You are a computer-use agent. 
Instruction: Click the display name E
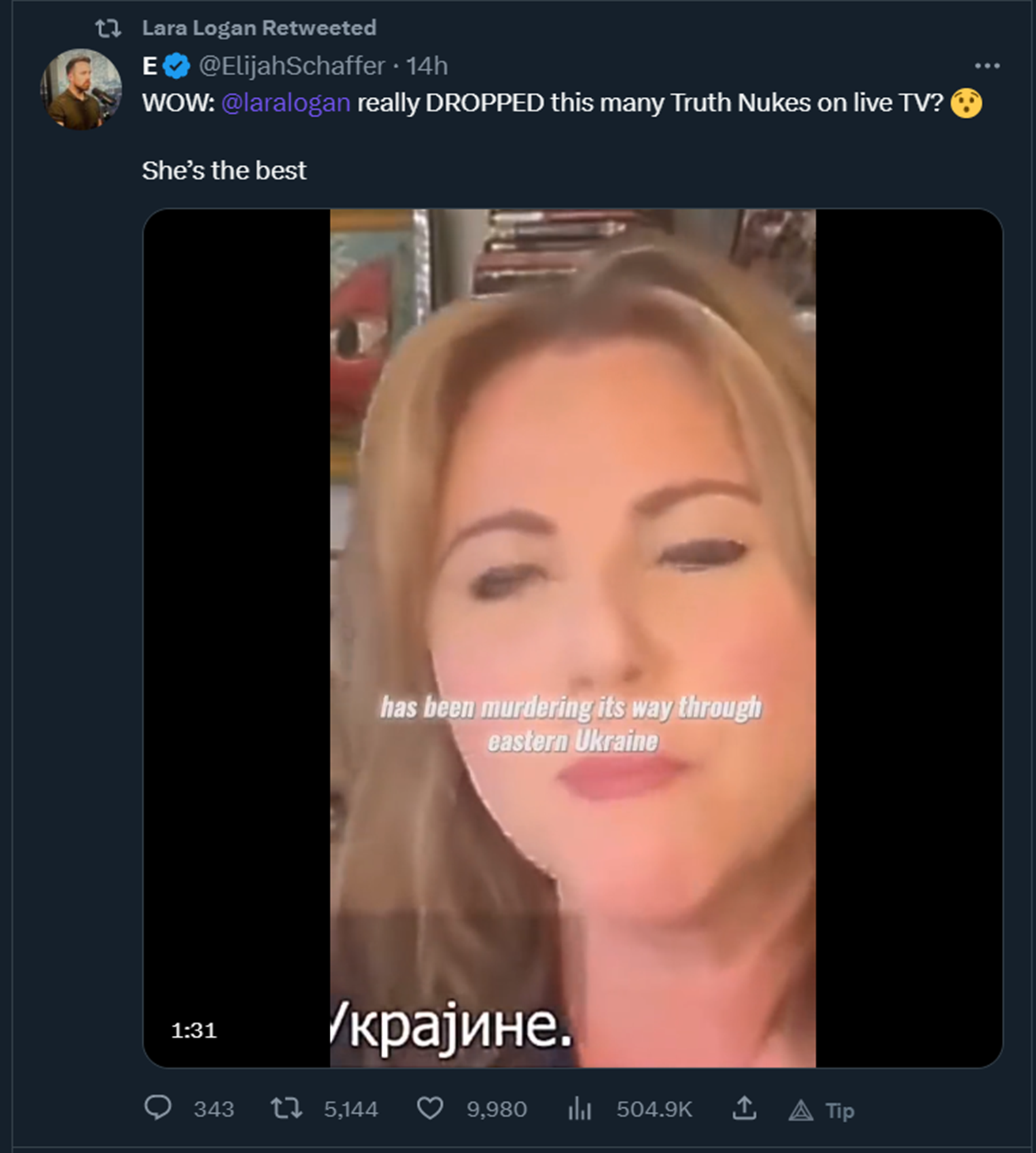(150, 66)
